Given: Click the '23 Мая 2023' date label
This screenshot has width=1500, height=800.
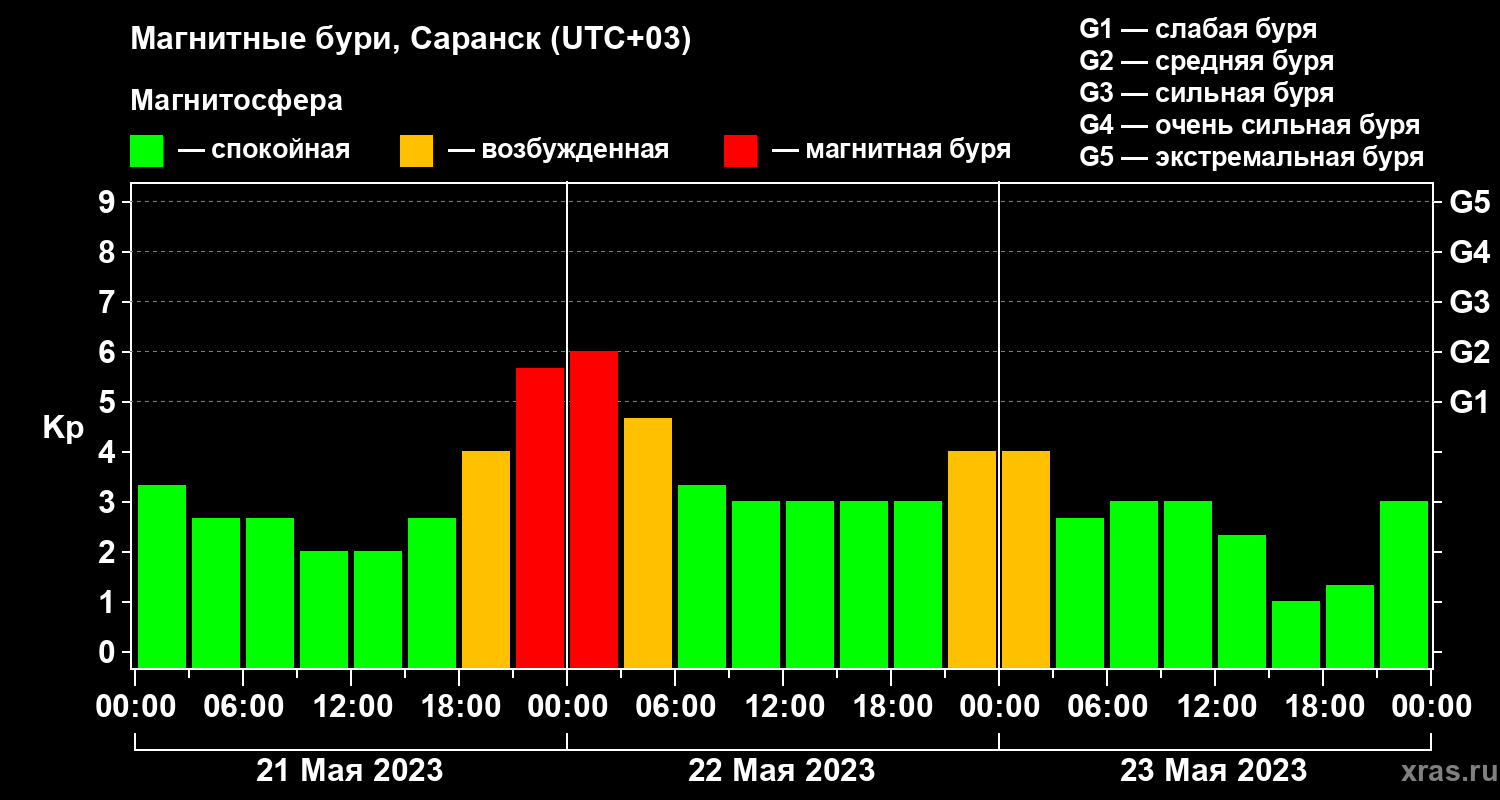Looking at the screenshot, I should [x=1214, y=771].
